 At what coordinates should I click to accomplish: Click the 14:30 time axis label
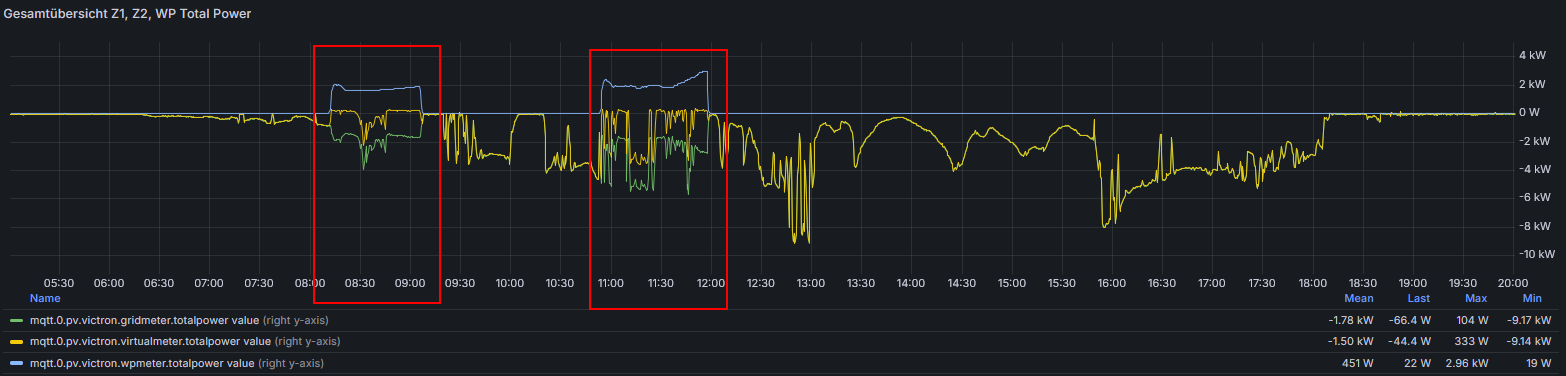coord(961,284)
